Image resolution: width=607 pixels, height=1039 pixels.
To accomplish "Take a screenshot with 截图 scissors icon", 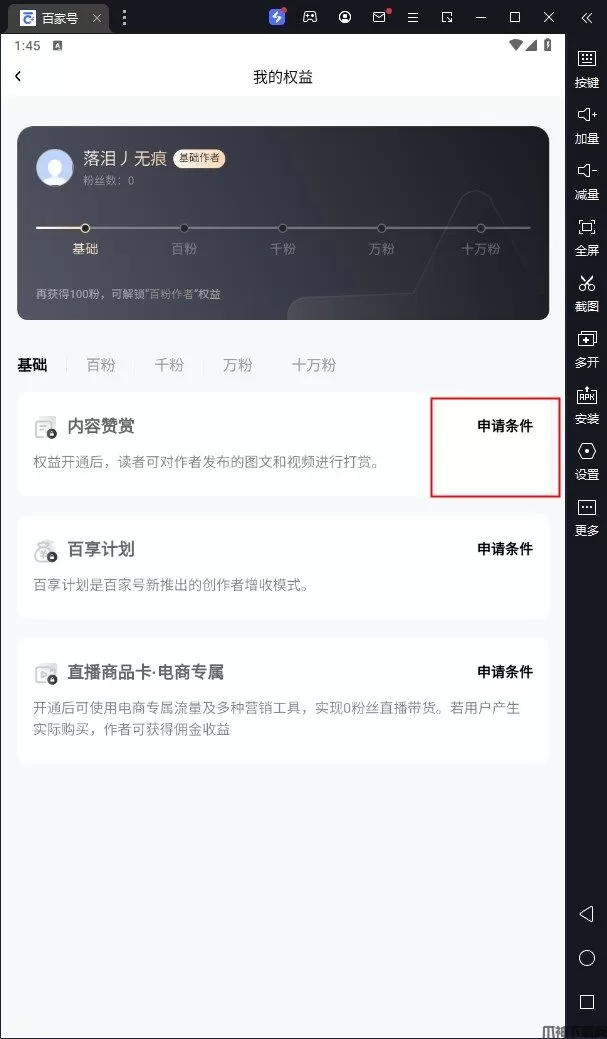I will tap(586, 293).
